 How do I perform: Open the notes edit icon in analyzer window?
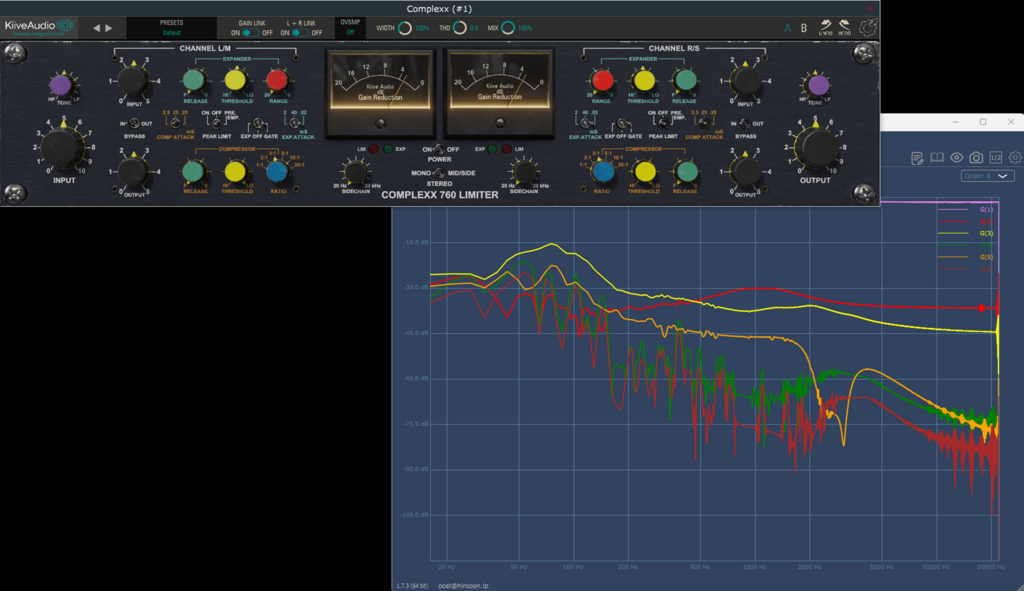tap(918, 157)
